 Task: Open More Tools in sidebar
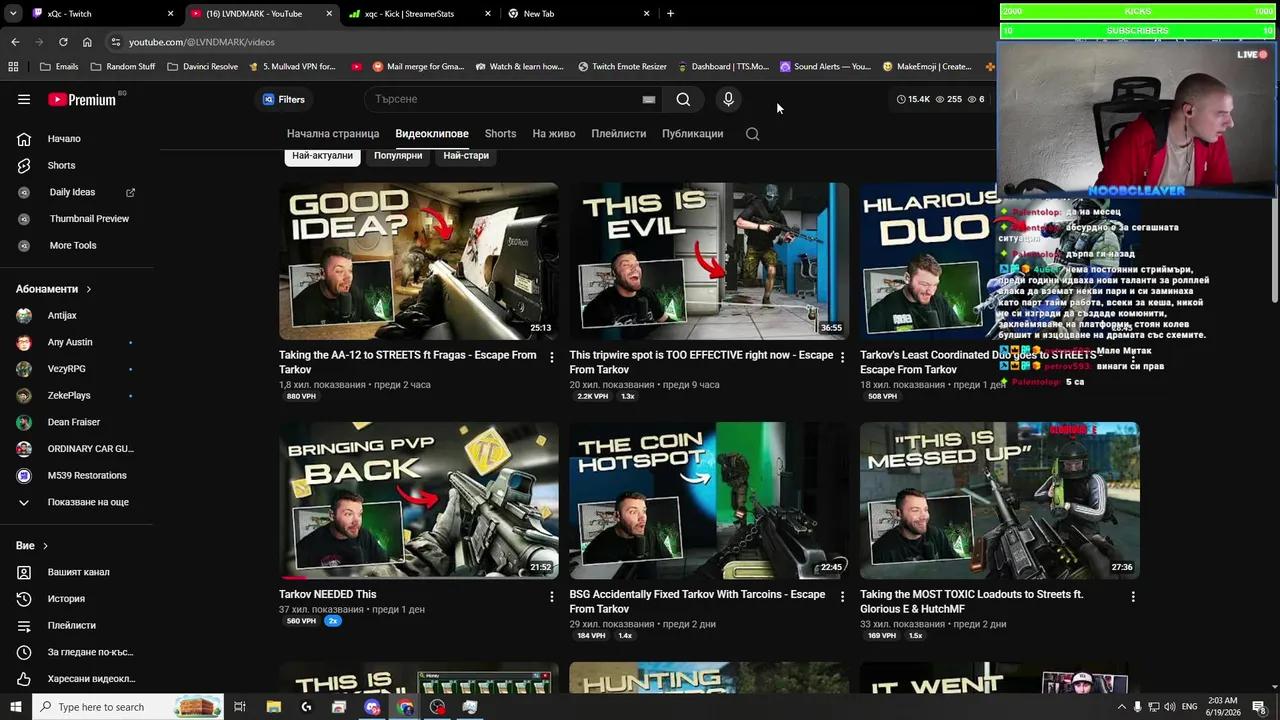pyautogui.click(x=73, y=245)
